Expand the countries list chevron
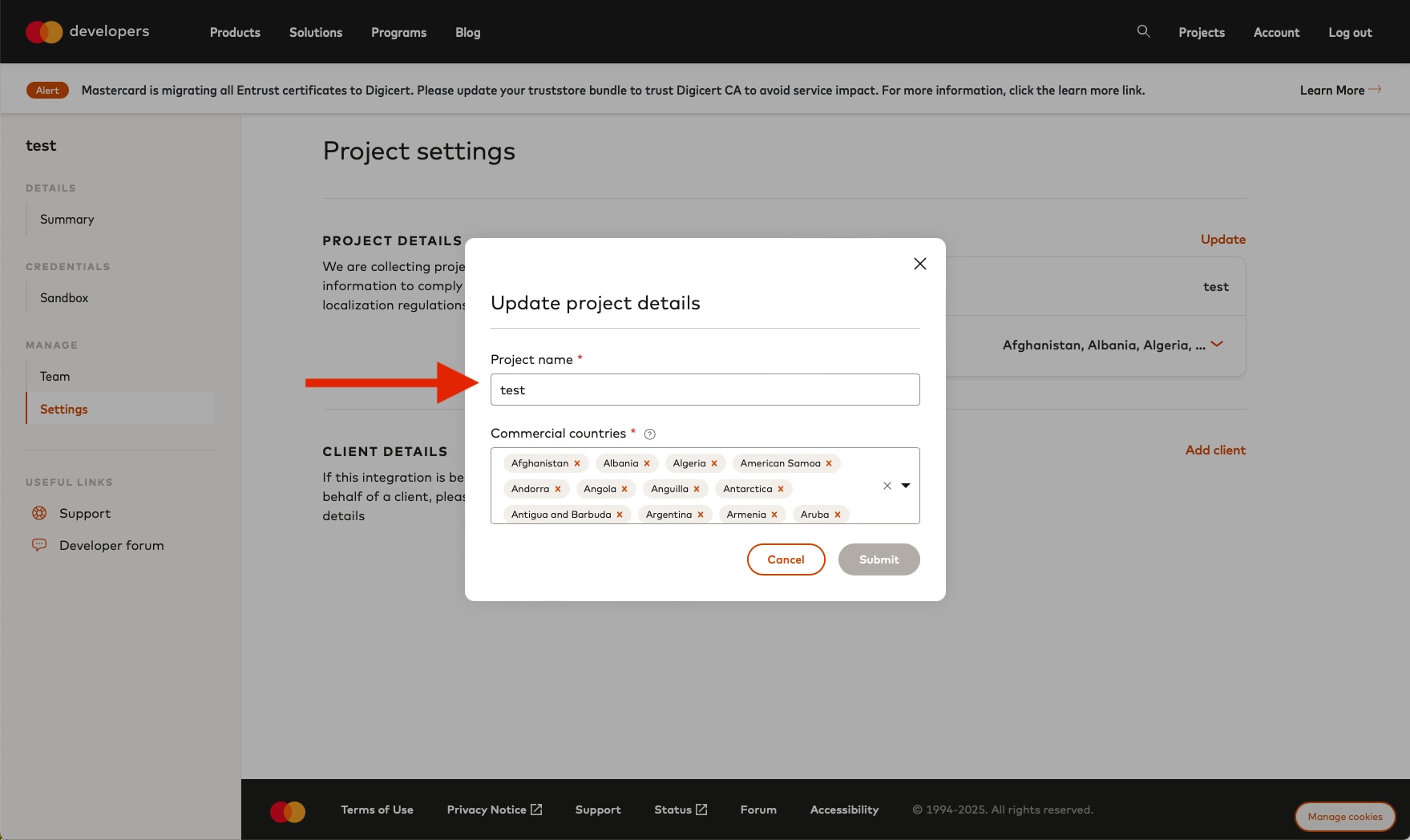 coord(1217,345)
